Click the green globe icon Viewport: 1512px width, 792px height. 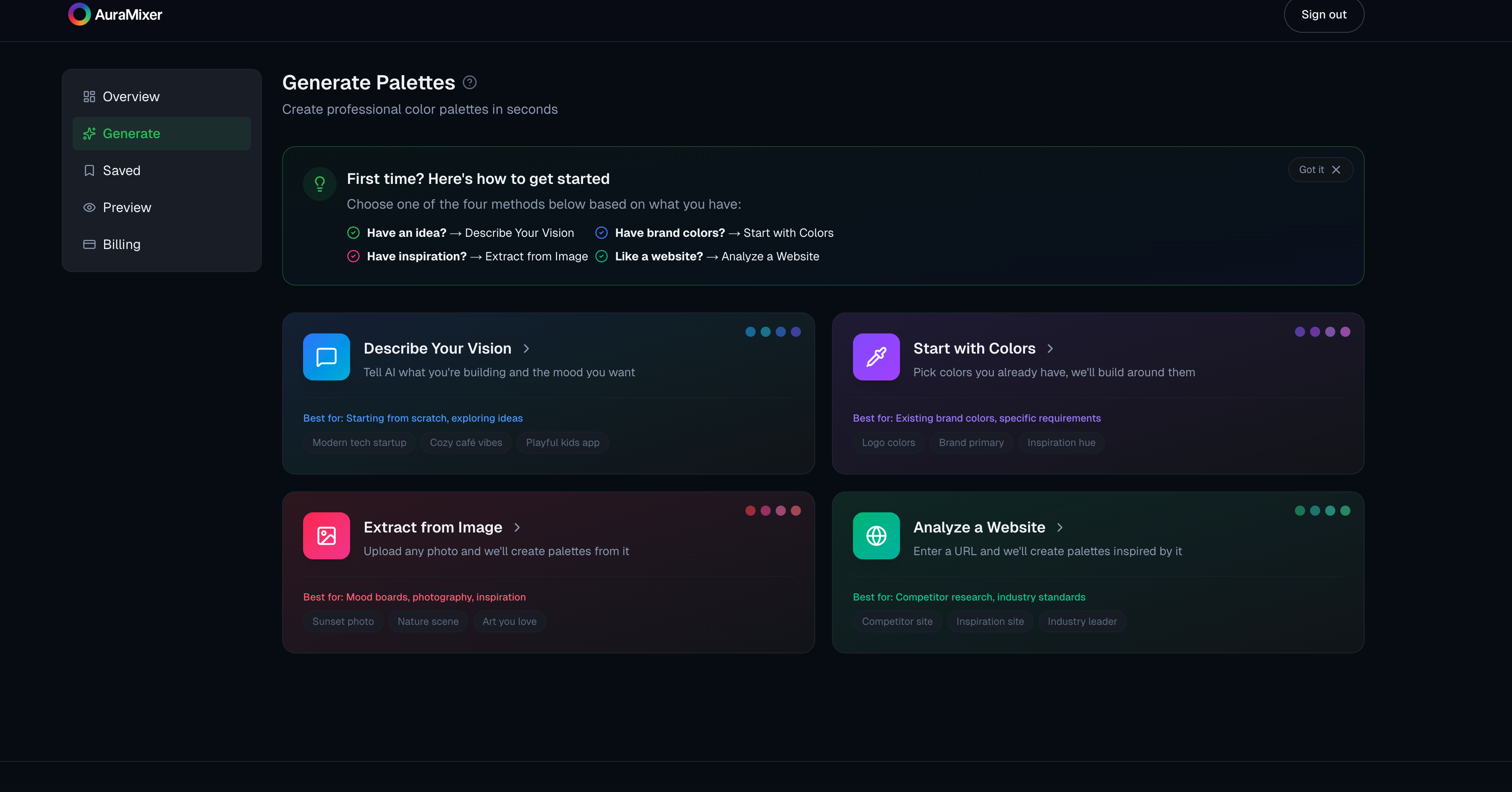point(876,535)
